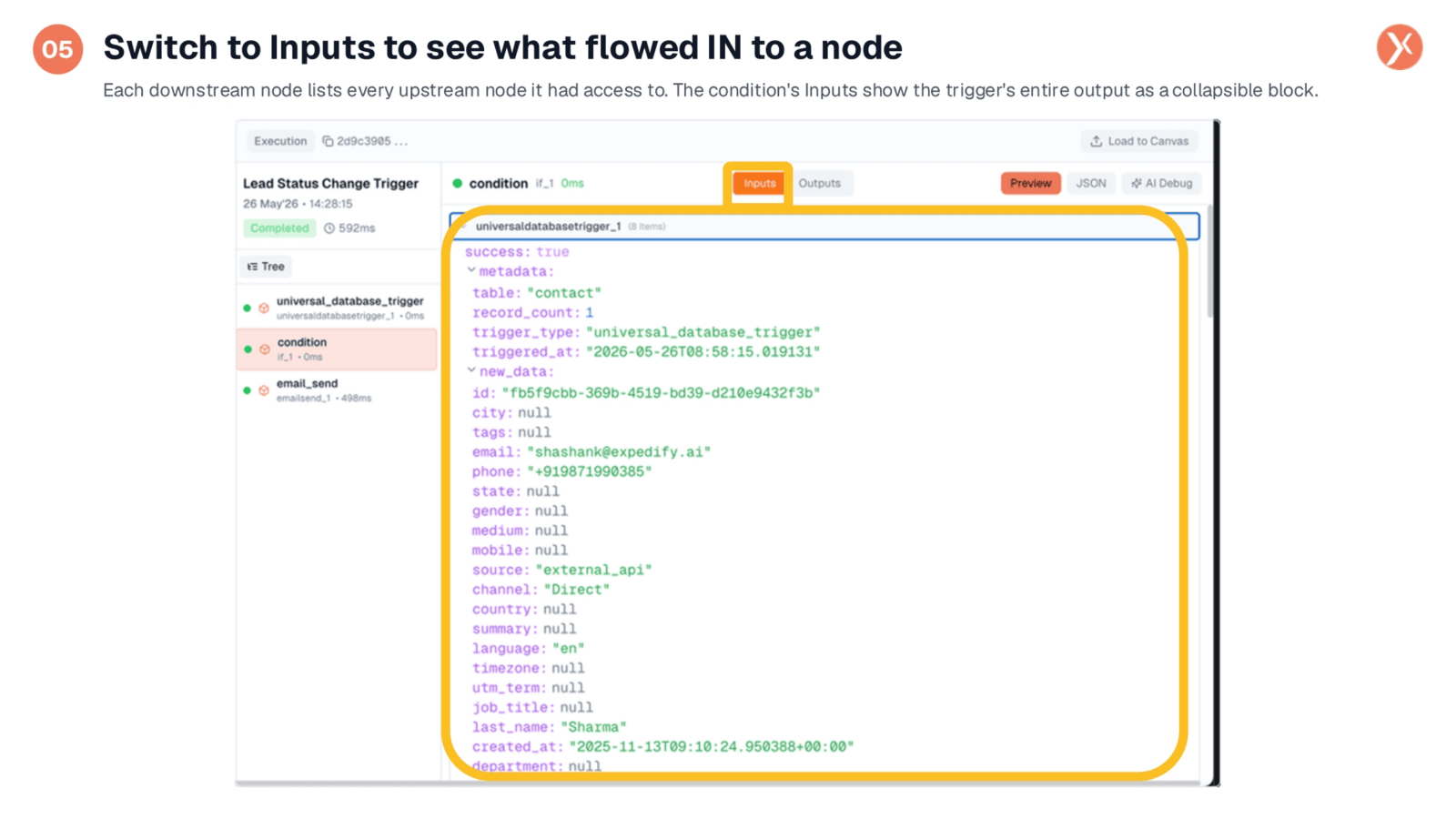The height and width of the screenshot is (819, 1456).
Task: Select the Preview view mode
Action: coord(1030,183)
